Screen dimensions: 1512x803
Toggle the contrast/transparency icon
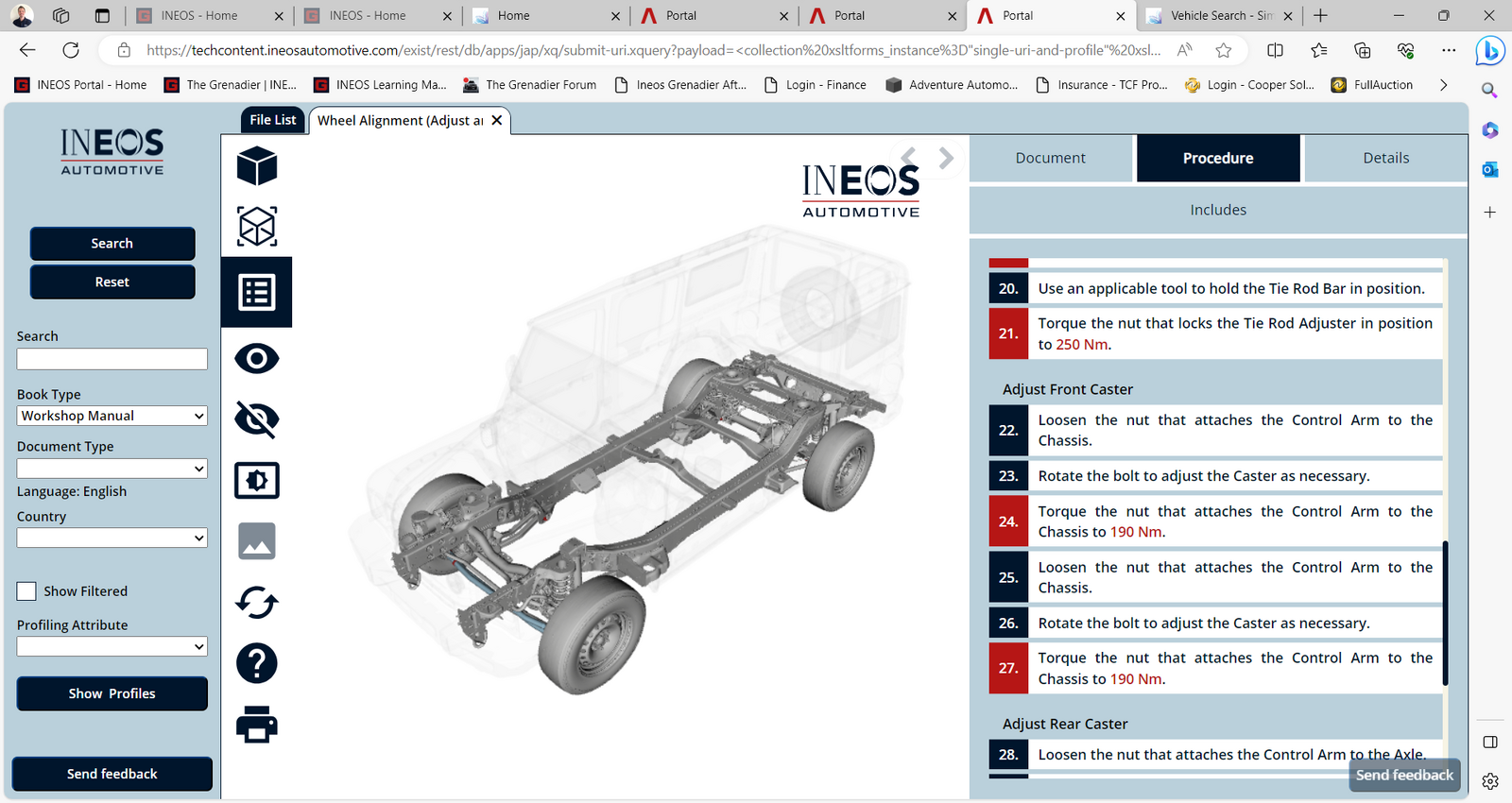[x=256, y=480]
